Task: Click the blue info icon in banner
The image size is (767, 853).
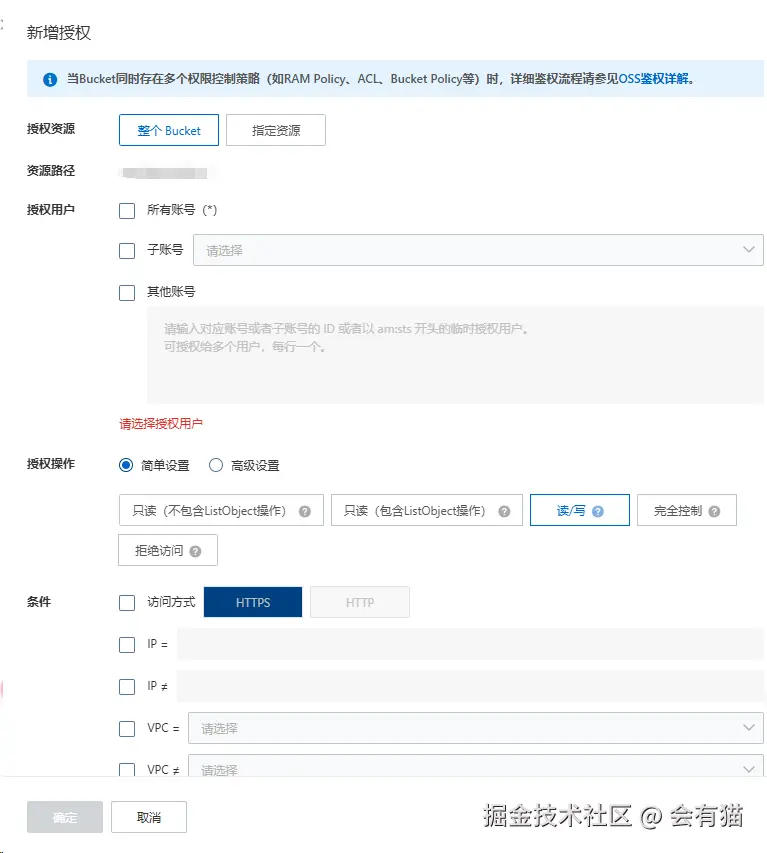Action: click(x=50, y=79)
